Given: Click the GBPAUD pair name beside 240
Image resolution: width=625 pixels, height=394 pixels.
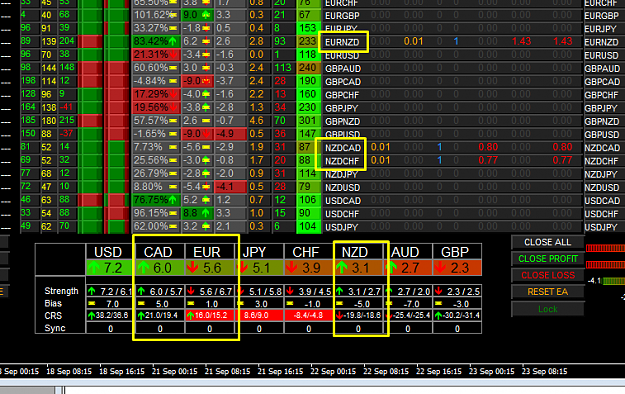Looking at the screenshot, I should (x=343, y=69).
